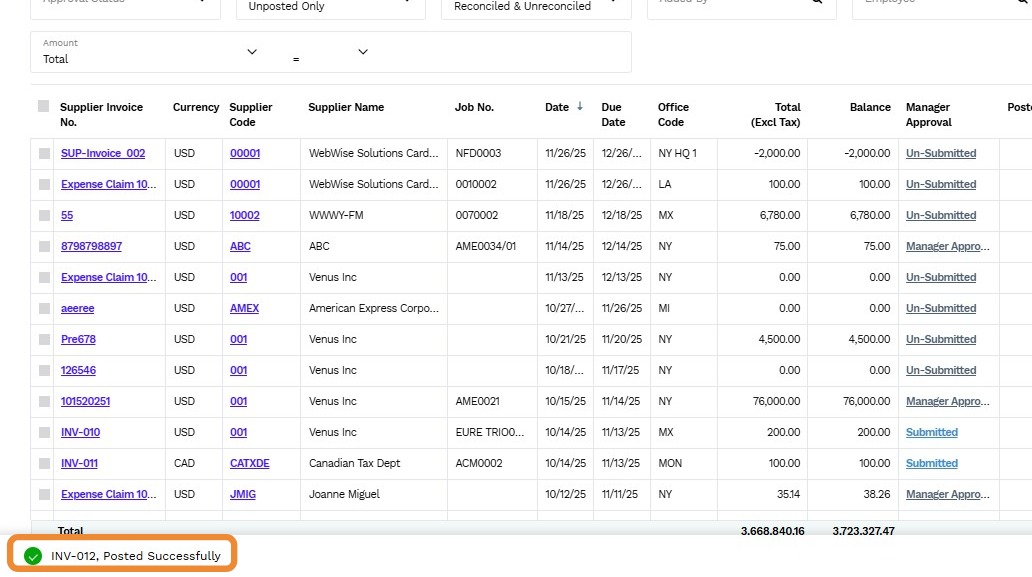1032x577 pixels.
Task: Click the INV-012 Posted Successfully notification
Action: click(135, 556)
